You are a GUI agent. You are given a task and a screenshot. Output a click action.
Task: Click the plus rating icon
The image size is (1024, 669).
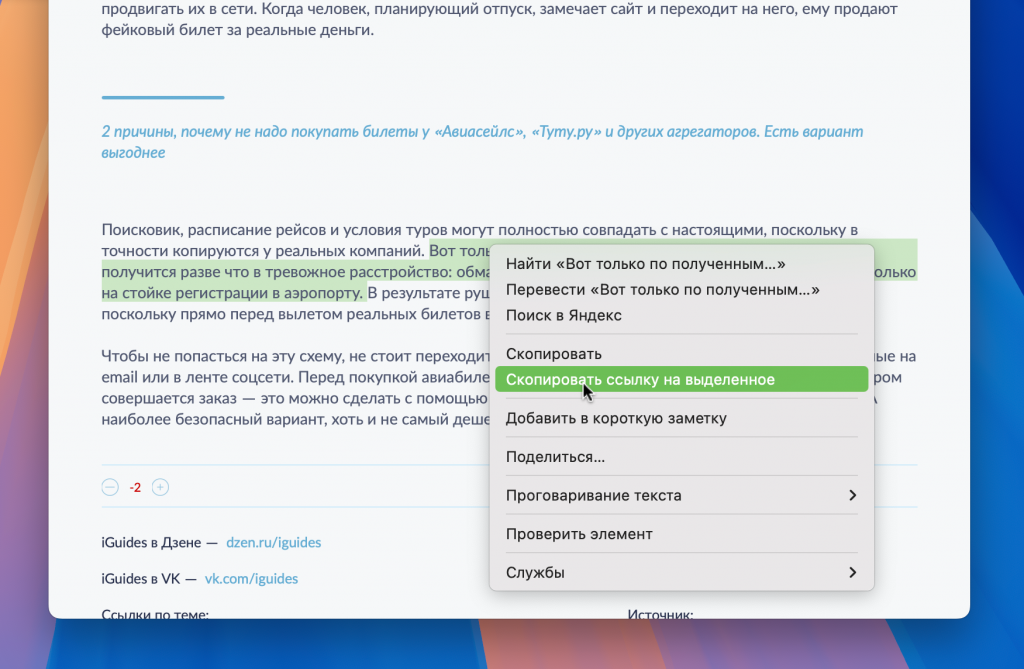point(160,487)
